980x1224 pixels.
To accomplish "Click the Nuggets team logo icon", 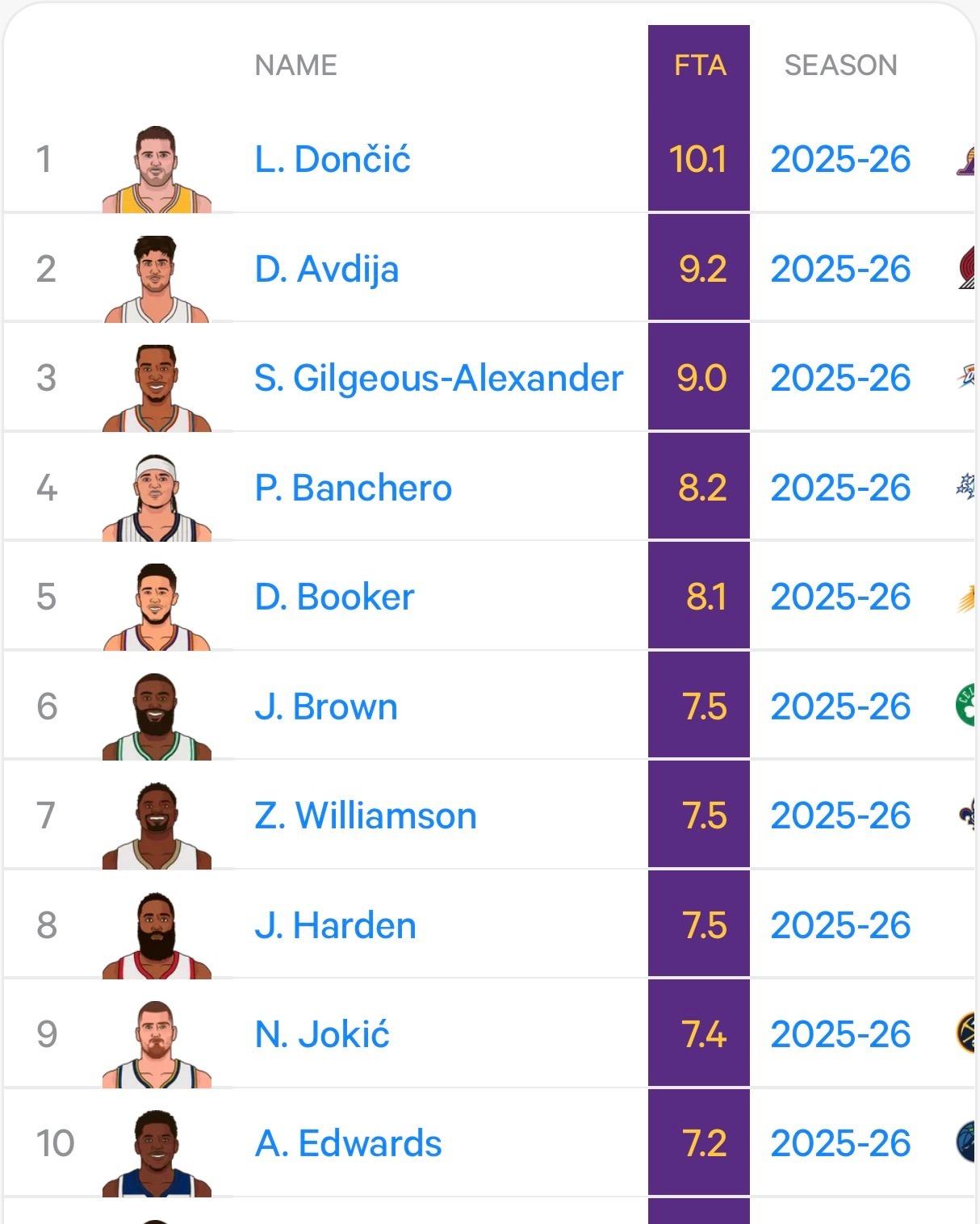I will (x=966, y=1033).
